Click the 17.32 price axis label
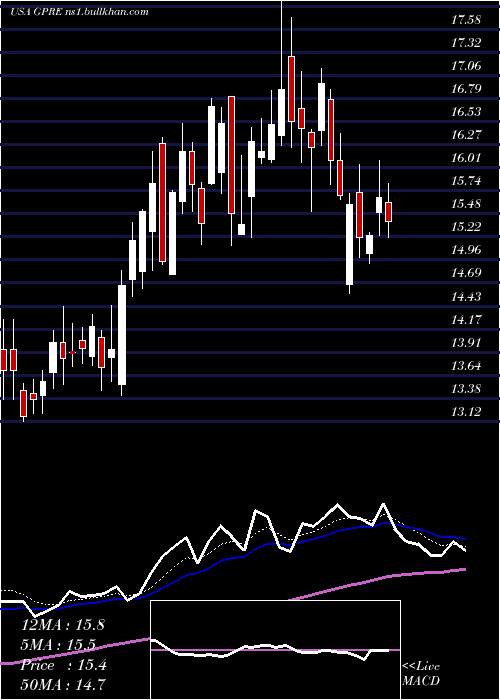The width and height of the screenshot is (500, 700). [x=467, y=43]
